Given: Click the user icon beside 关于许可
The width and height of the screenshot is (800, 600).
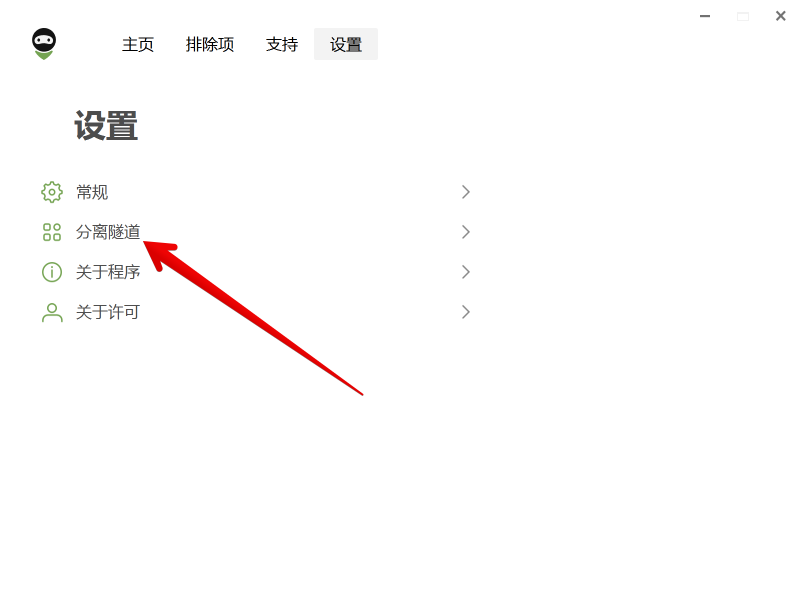Looking at the screenshot, I should coord(52,312).
